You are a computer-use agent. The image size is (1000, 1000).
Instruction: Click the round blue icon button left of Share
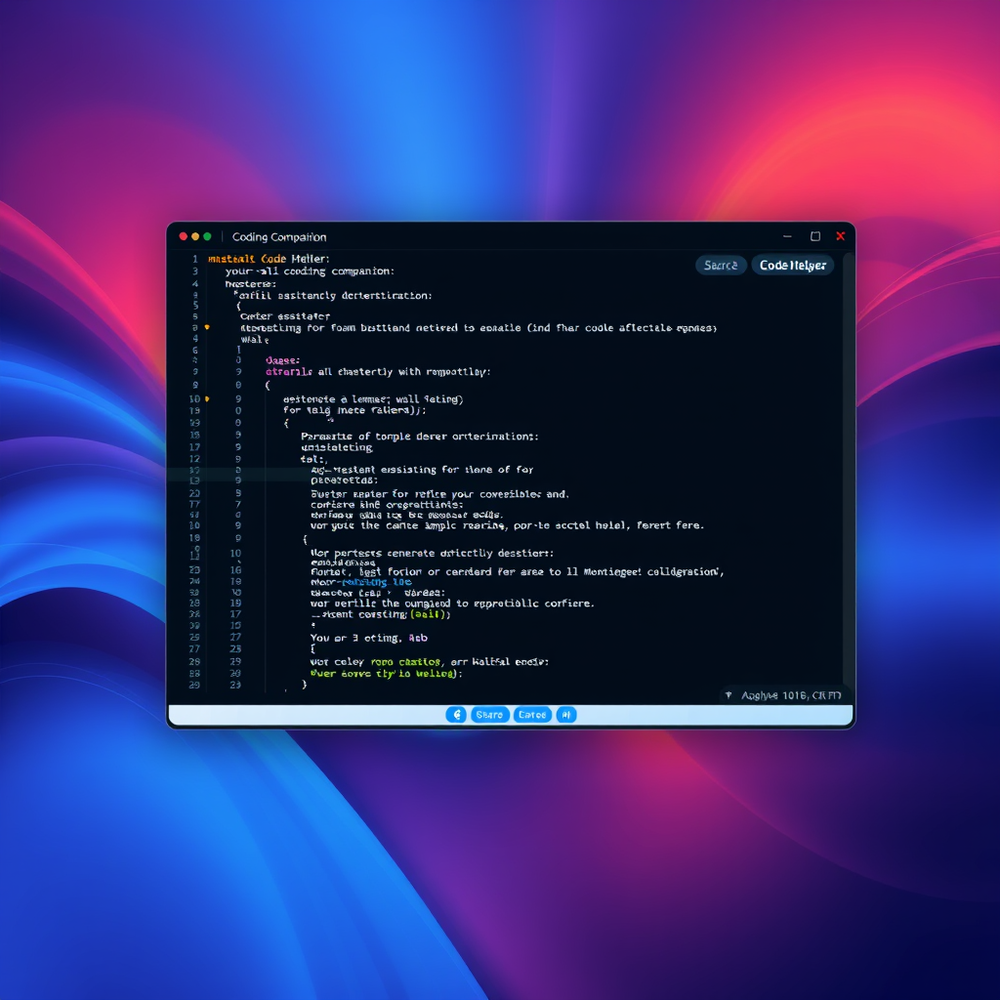(x=456, y=715)
